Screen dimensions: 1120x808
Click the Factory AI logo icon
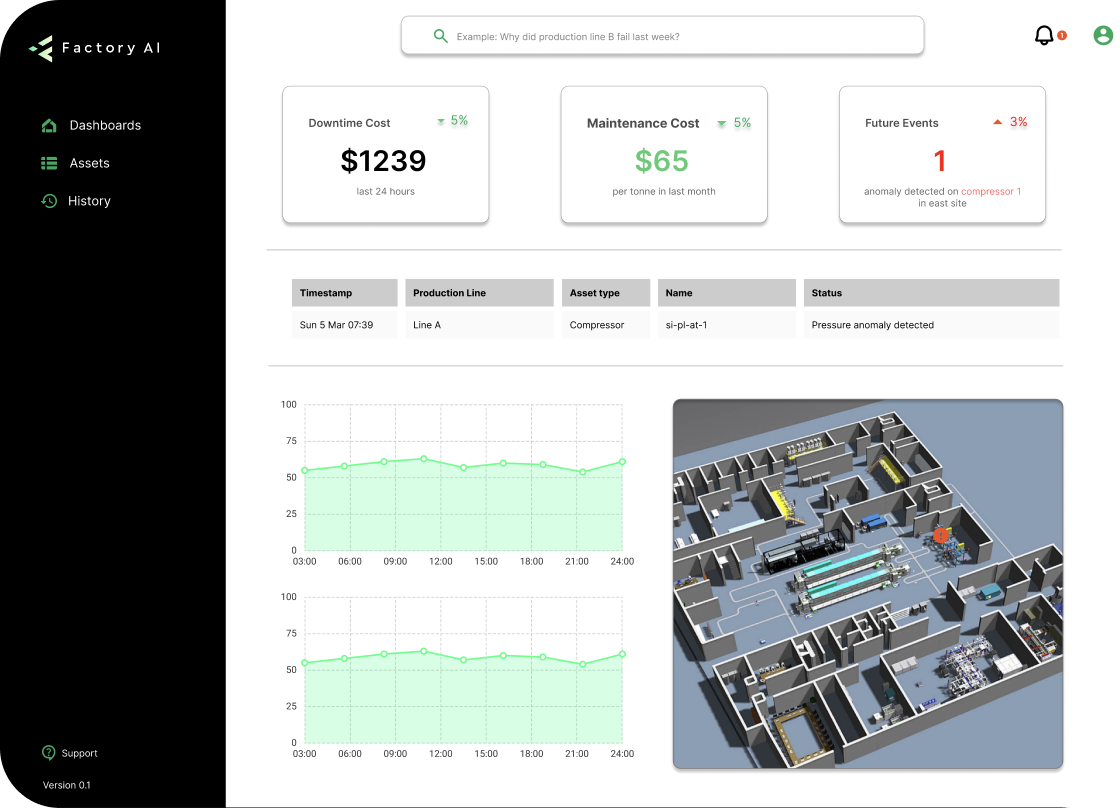(41, 48)
